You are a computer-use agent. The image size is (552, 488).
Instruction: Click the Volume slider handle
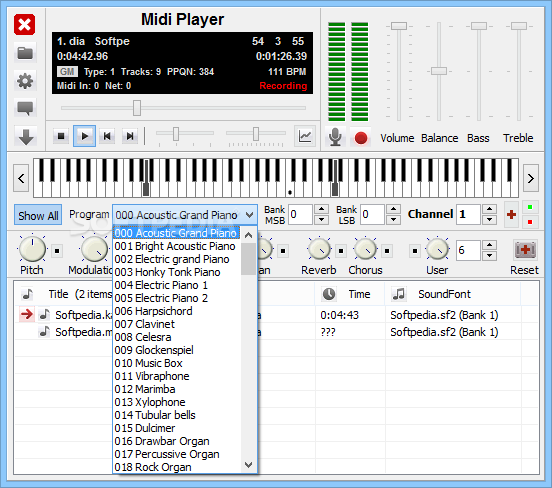[x=399, y=26]
